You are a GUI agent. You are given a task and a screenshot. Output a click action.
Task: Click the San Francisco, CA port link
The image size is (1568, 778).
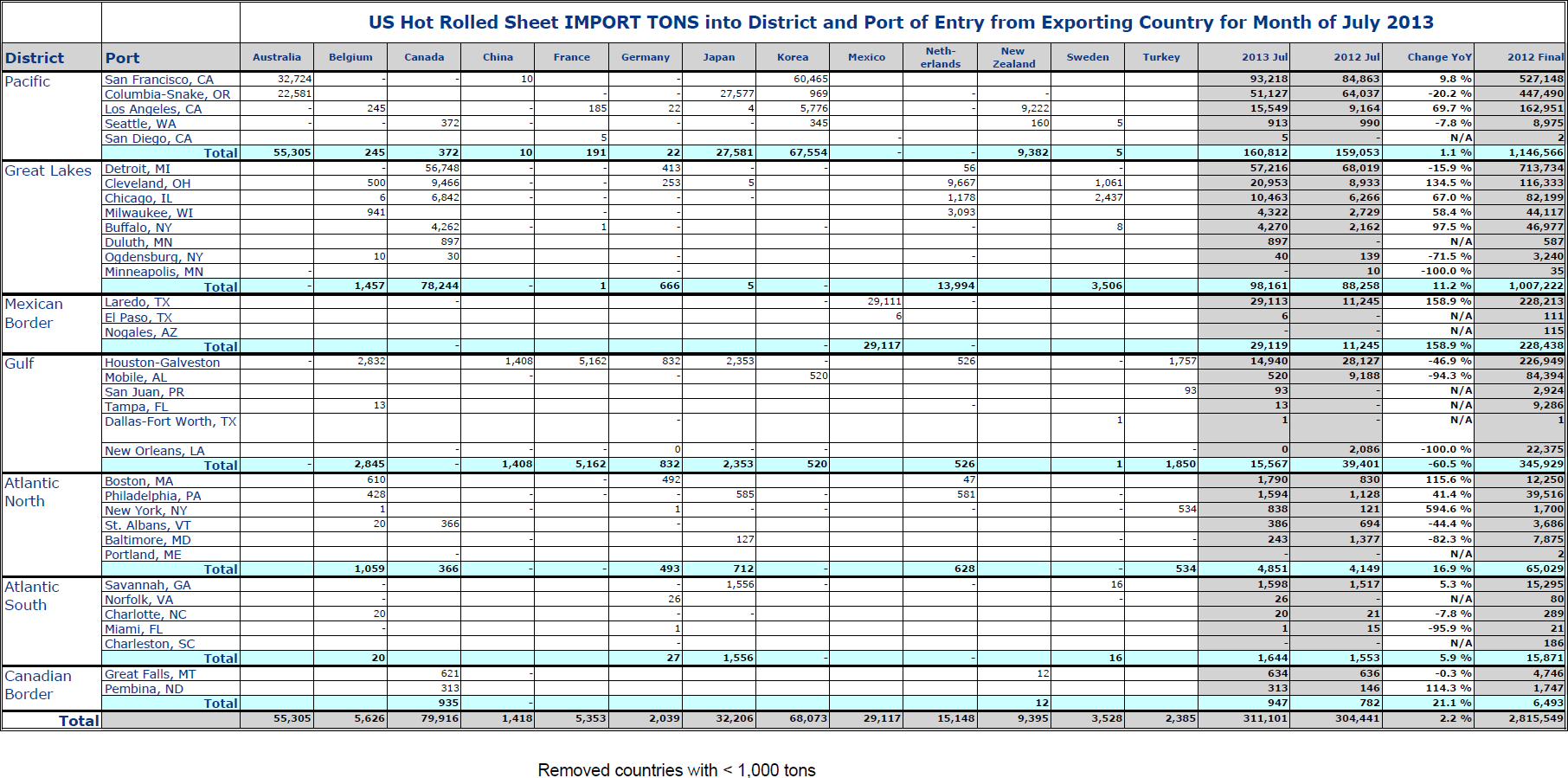158,80
